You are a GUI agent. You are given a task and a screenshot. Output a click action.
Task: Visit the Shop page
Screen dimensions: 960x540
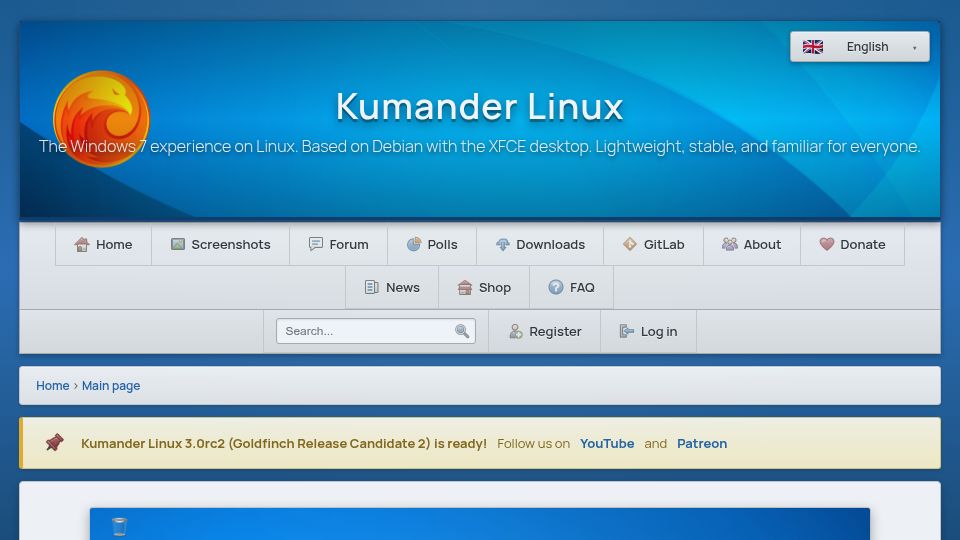[484, 287]
